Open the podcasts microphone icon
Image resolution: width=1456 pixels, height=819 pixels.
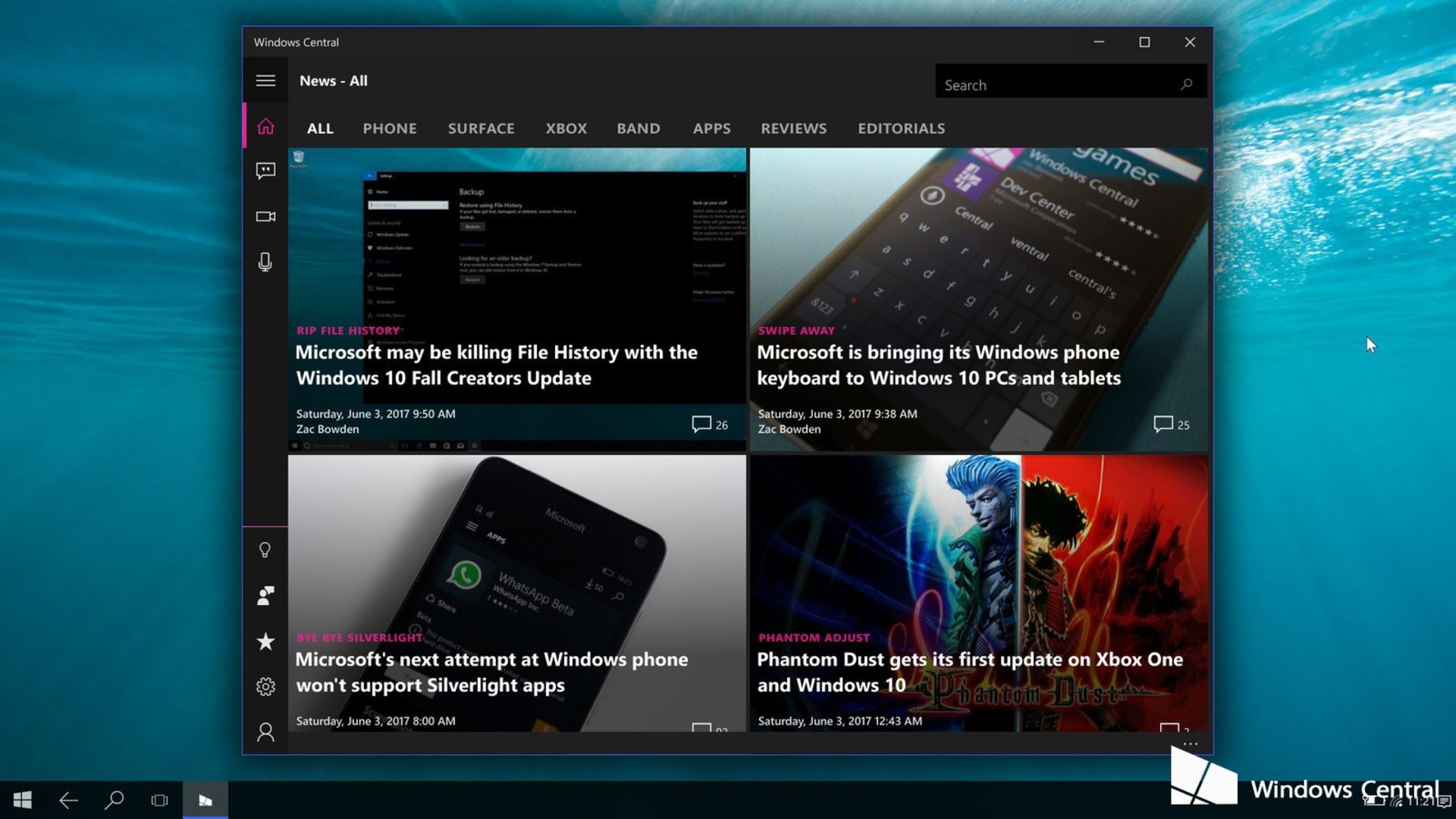coord(265,262)
